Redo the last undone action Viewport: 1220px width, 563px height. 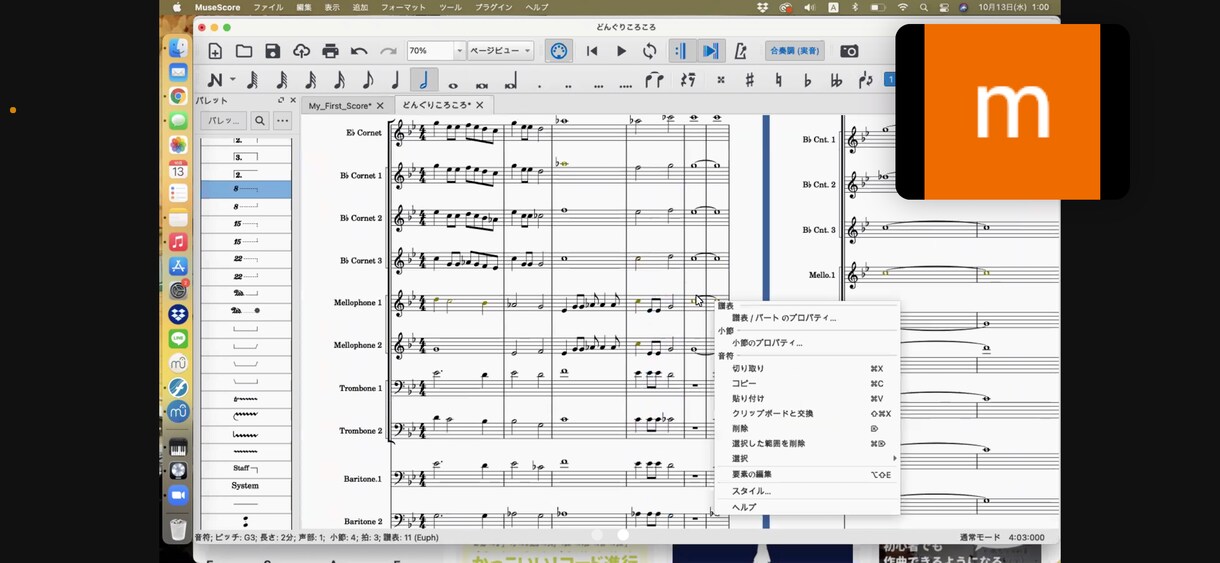tap(388, 51)
